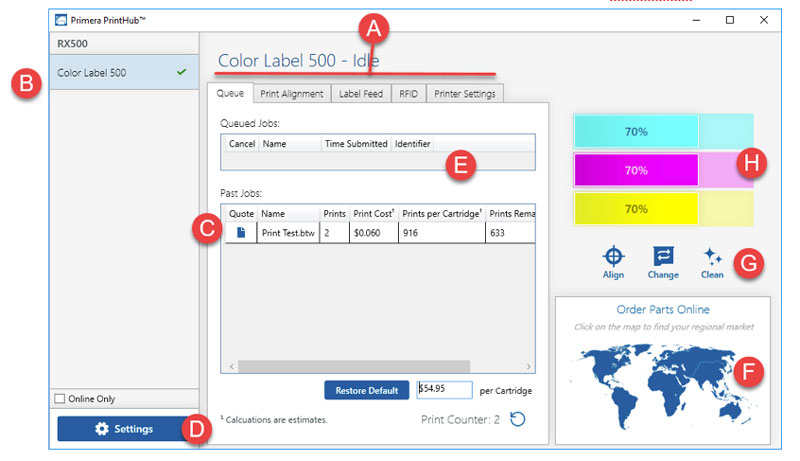Click the Print Cost column header
This screenshot has width=800, height=461.
coord(373,214)
